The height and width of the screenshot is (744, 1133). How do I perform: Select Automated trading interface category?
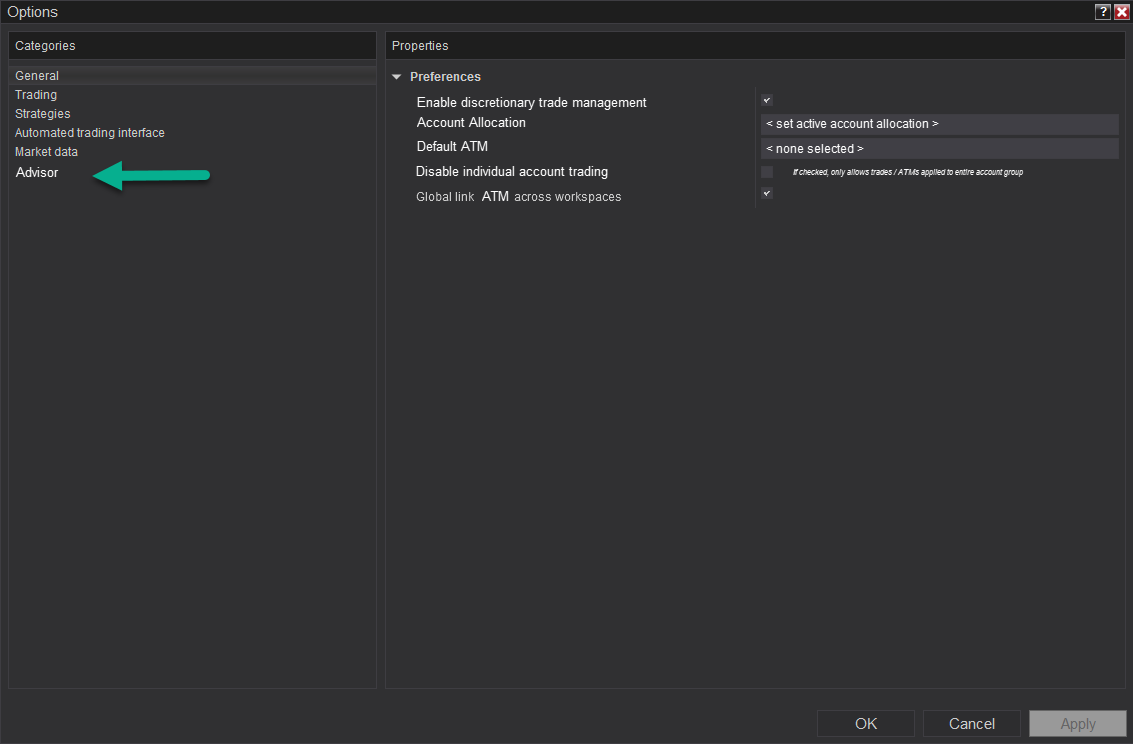pos(89,133)
